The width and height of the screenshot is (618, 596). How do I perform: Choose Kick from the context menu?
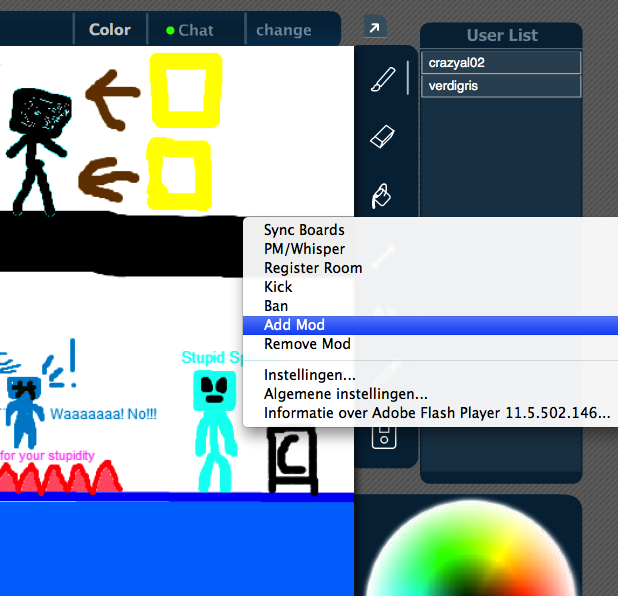coord(278,287)
